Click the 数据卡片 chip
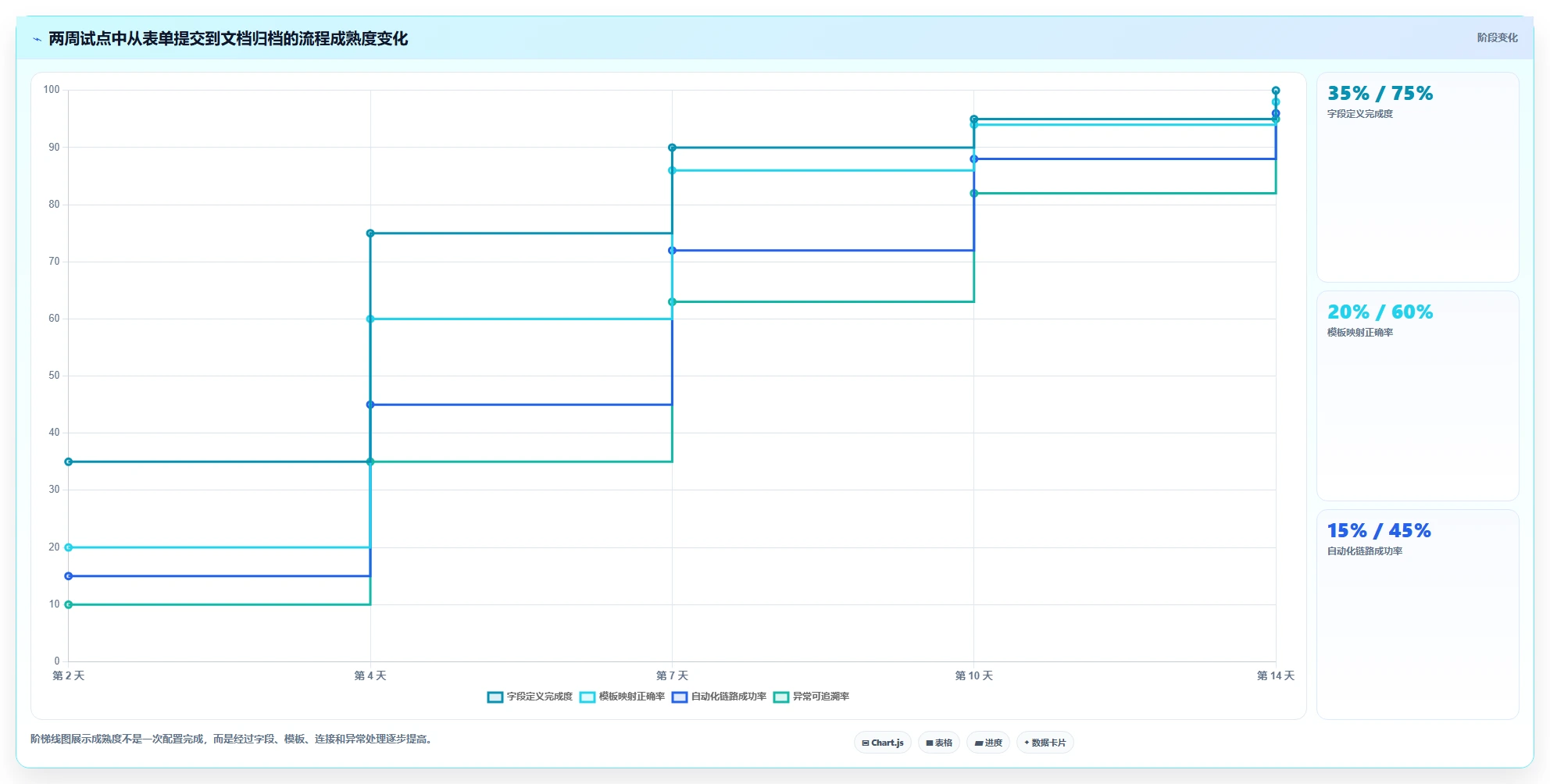The width and height of the screenshot is (1550, 784). 1045,743
